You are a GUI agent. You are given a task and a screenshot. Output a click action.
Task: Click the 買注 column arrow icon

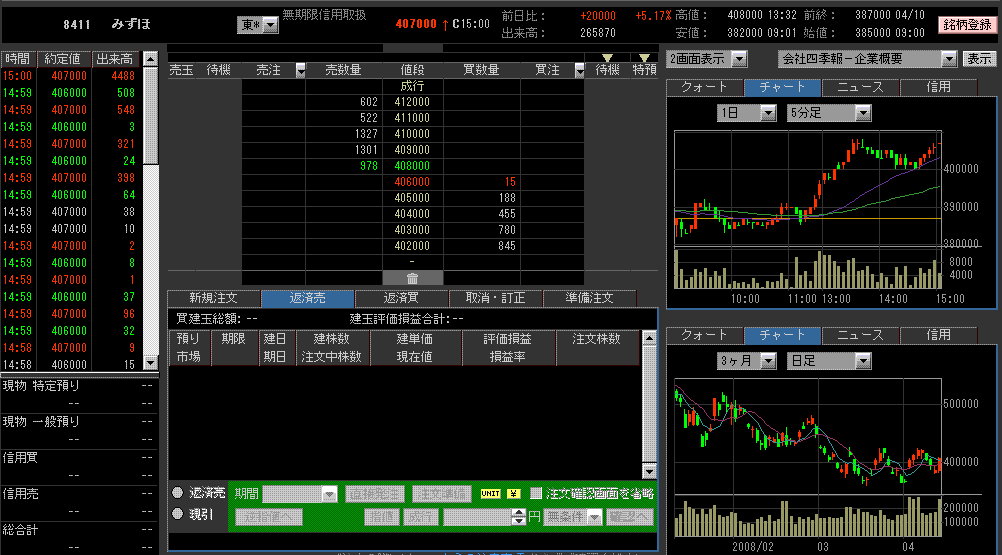click(578, 70)
